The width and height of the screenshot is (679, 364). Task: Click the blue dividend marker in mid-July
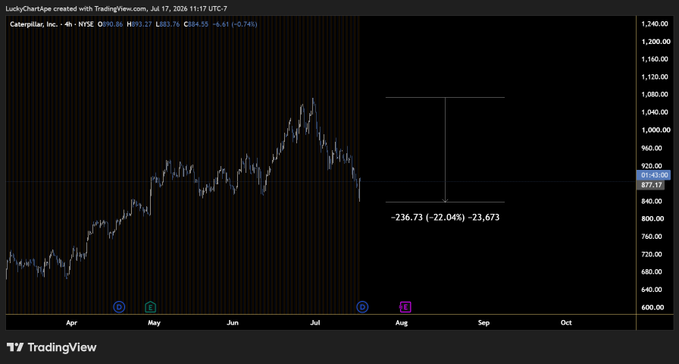coord(362,307)
